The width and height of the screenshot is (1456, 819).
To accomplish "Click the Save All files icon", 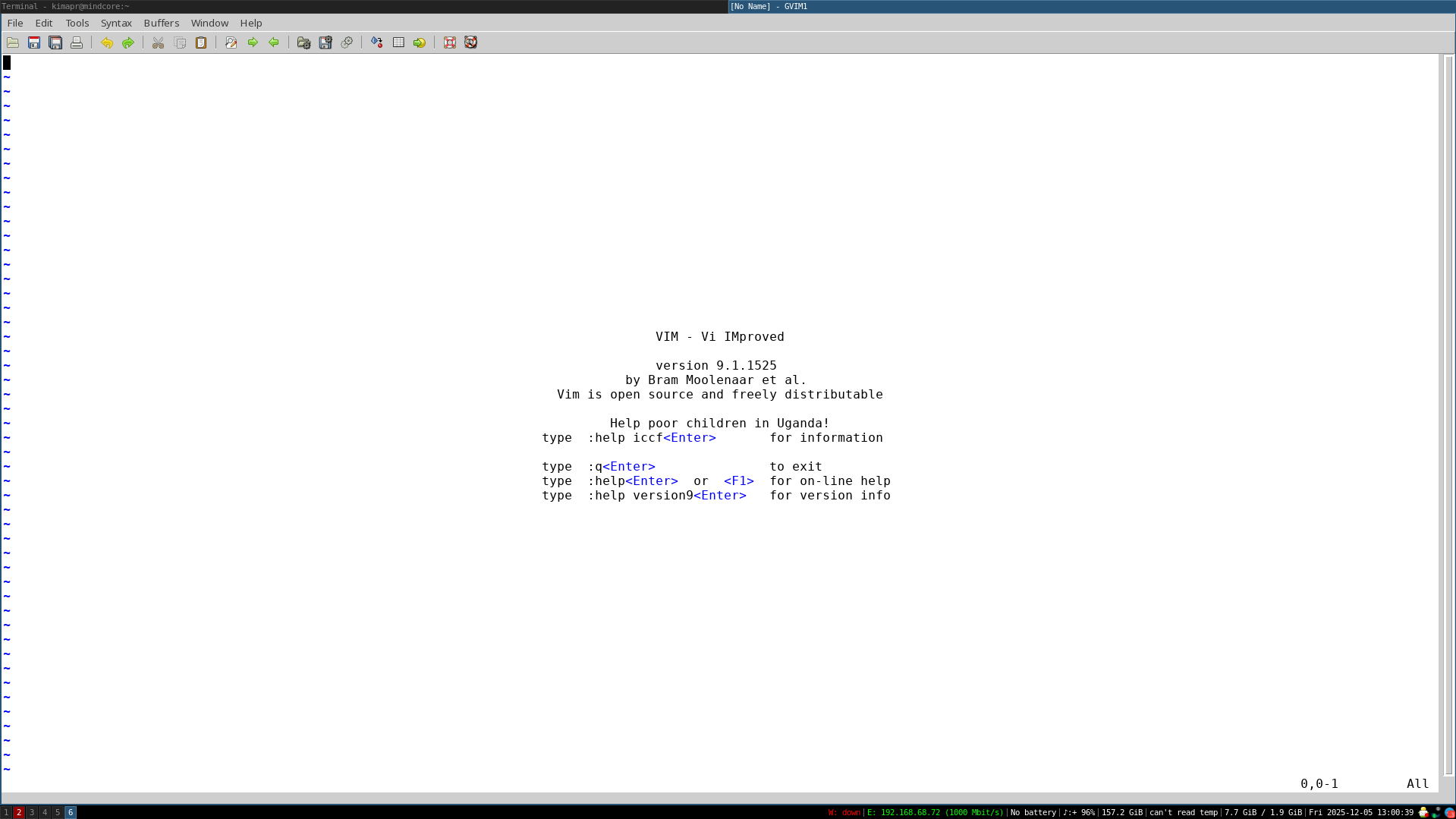I will tap(55, 43).
